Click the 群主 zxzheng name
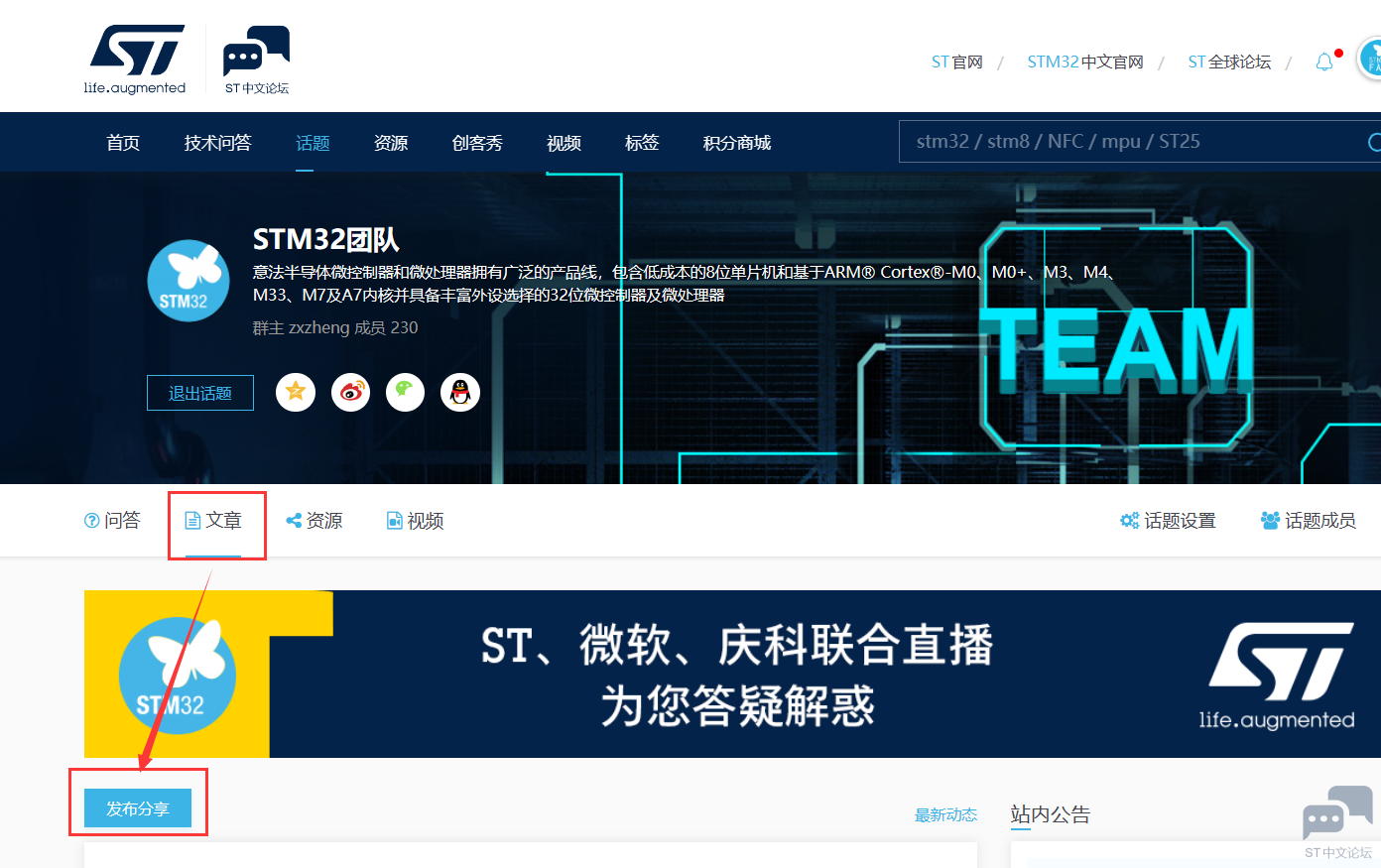The height and width of the screenshot is (868, 1381). tap(318, 328)
